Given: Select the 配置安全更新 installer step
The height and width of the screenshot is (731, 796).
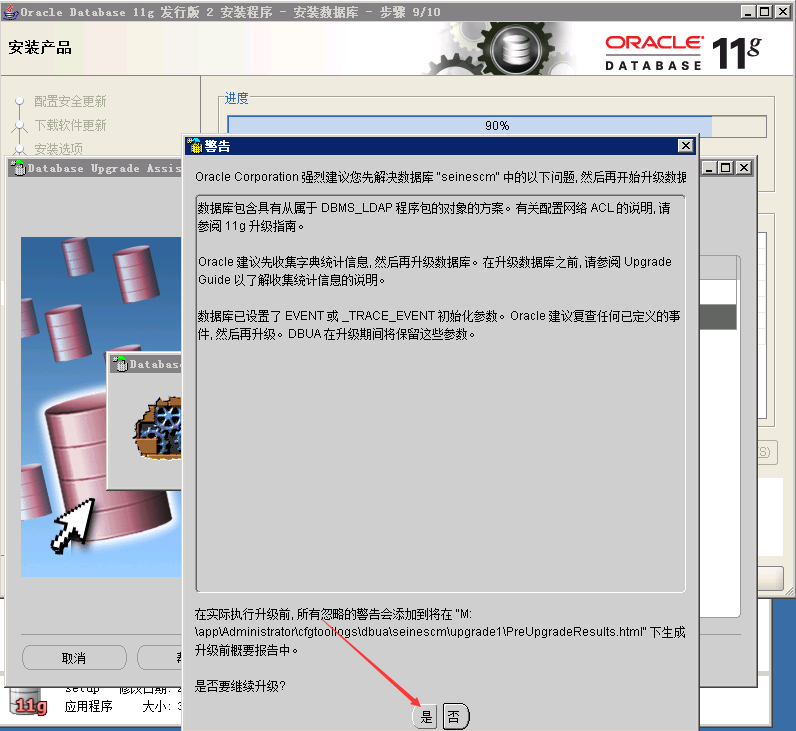Looking at the screenshot, I should click(x=70, y=102).
